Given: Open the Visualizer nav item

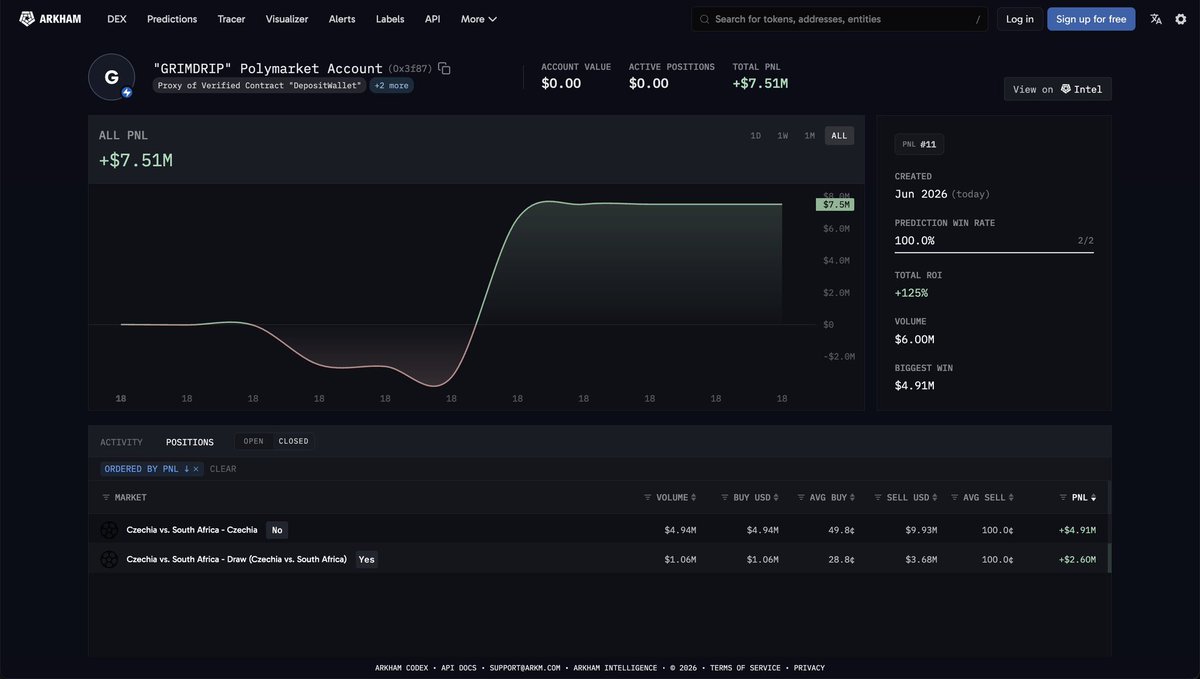Looking at the screenshot, I should coord(287,19).
